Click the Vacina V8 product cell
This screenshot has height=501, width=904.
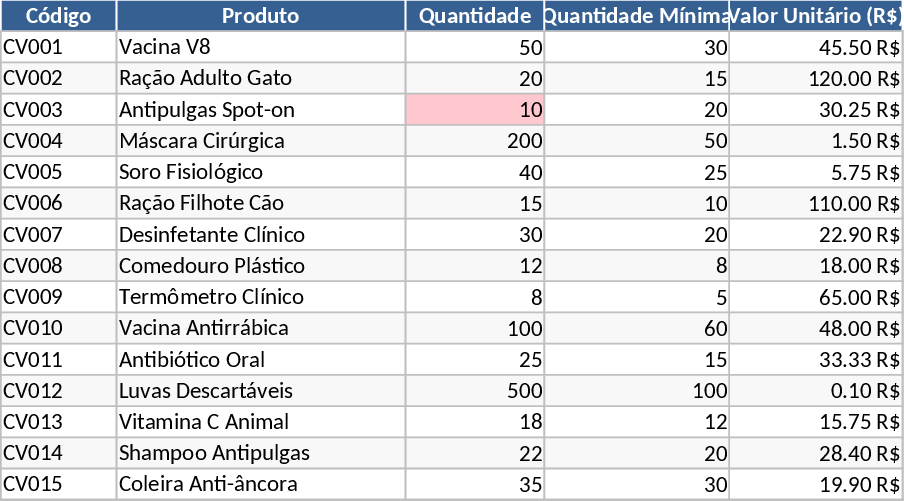[x=260, y=47]
